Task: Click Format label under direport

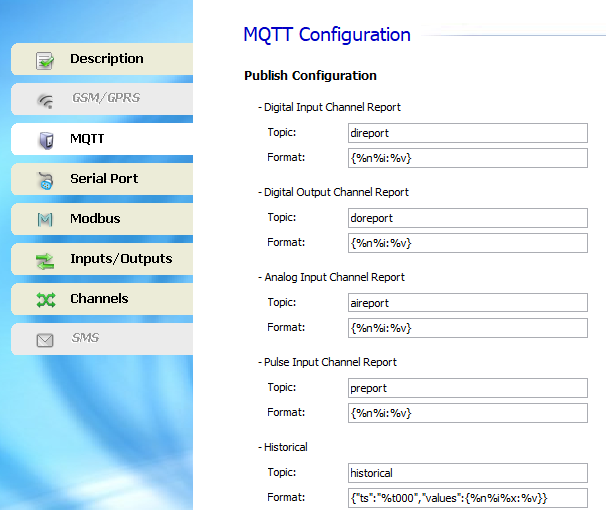Action: pos(286,157)
